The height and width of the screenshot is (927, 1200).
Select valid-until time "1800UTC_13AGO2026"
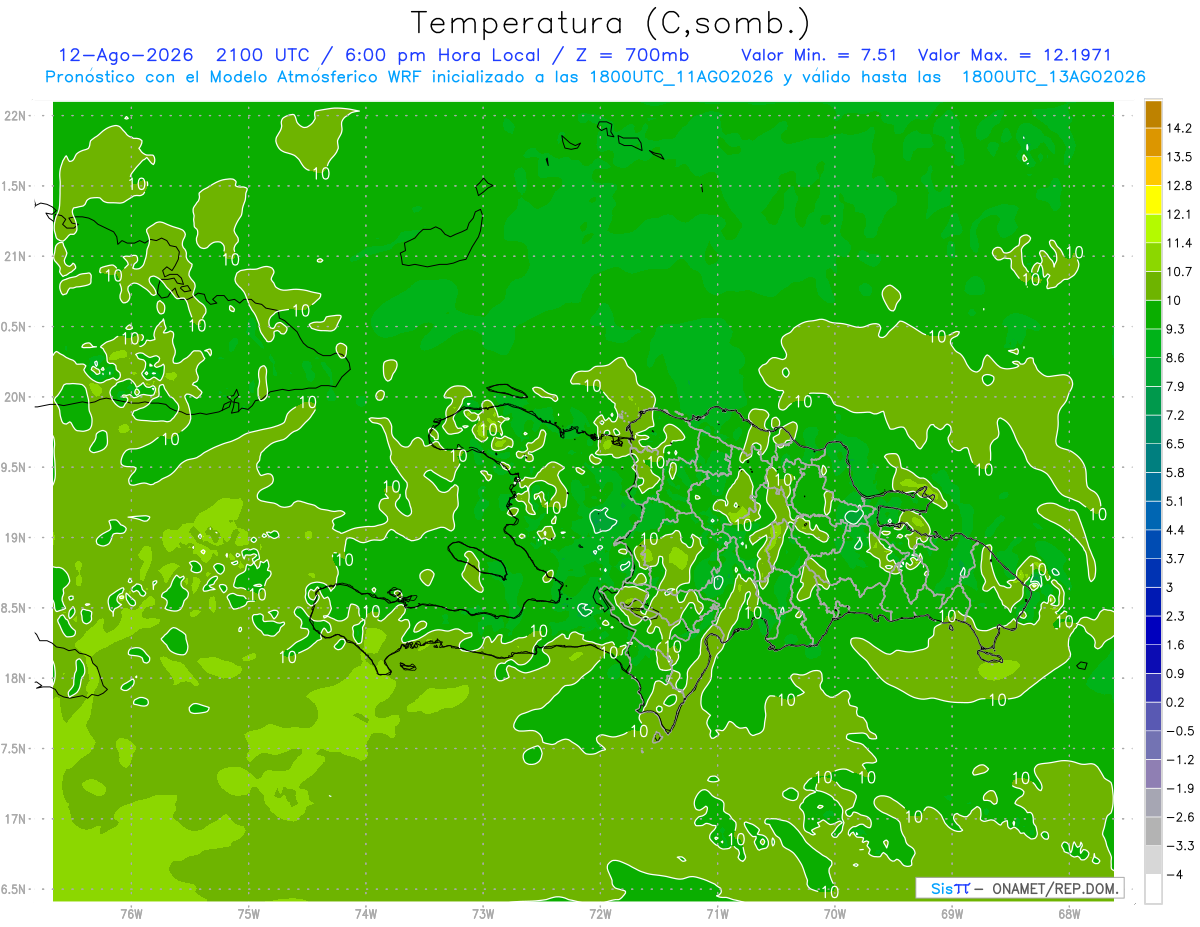1053,77
